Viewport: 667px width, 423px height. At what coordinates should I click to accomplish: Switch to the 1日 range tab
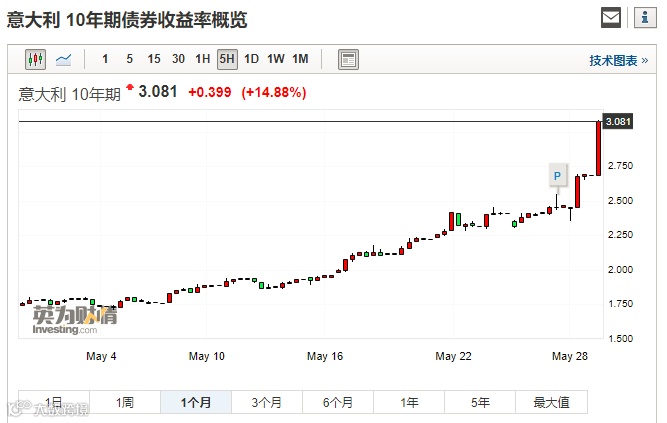54,402
